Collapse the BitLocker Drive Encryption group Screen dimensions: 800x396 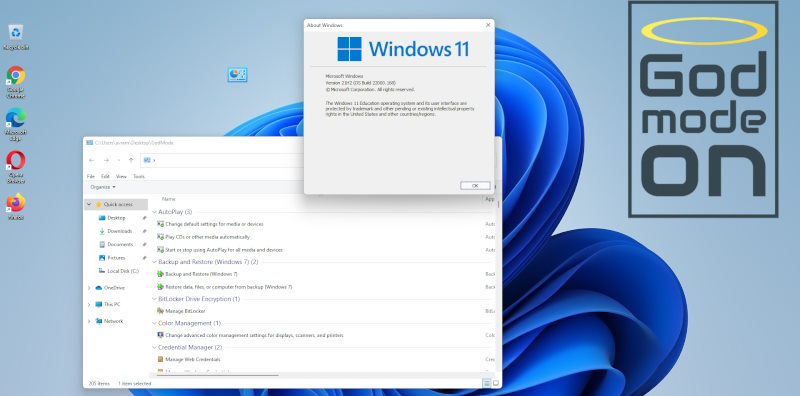coord(155,299)
